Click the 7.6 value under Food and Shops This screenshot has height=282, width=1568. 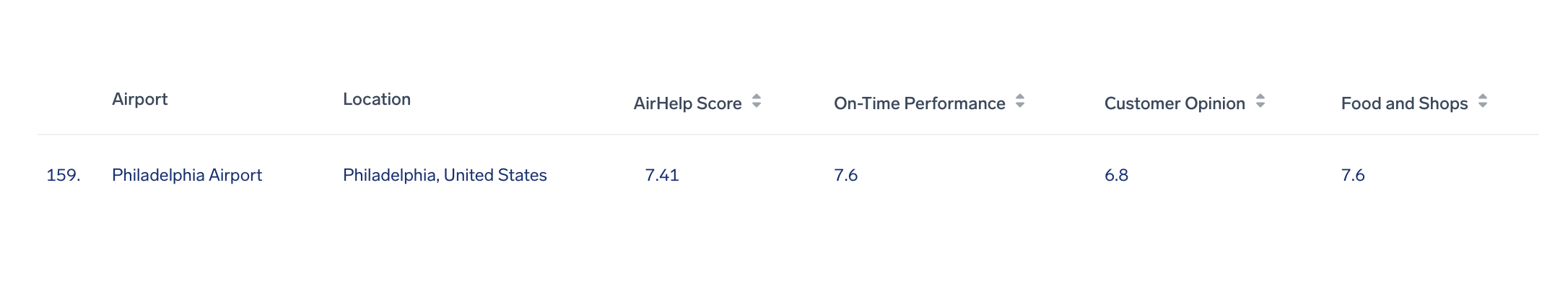(1353, 175)
